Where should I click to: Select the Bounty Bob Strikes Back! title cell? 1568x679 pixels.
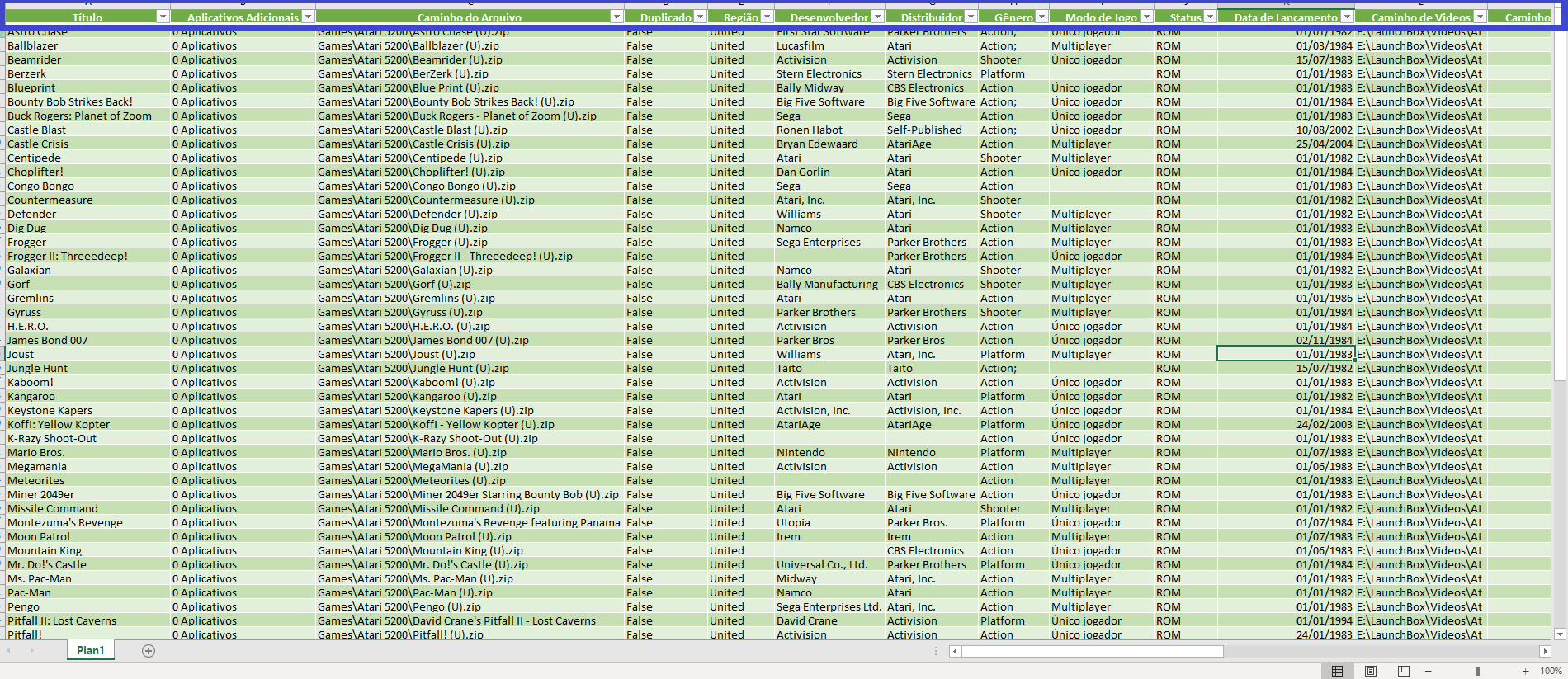(87, 101)
